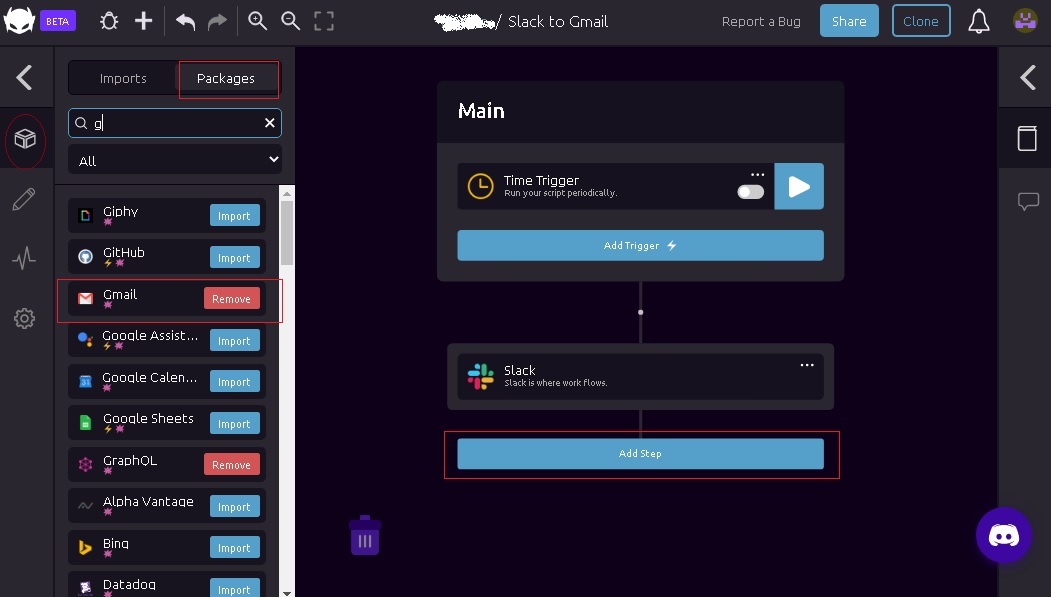This screenshot has height=597, width=1051.
Task: Fit canvas to screen icon
Action: click(324, 21)
